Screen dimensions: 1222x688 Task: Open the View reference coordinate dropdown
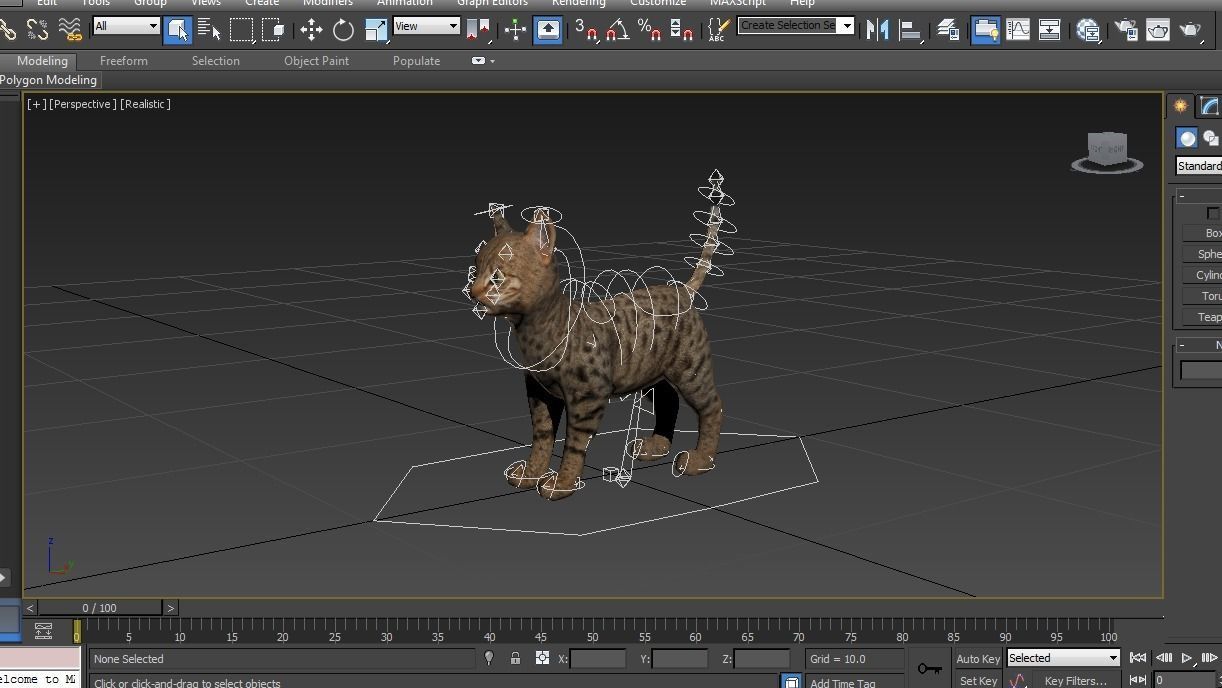tap(426, 26)
